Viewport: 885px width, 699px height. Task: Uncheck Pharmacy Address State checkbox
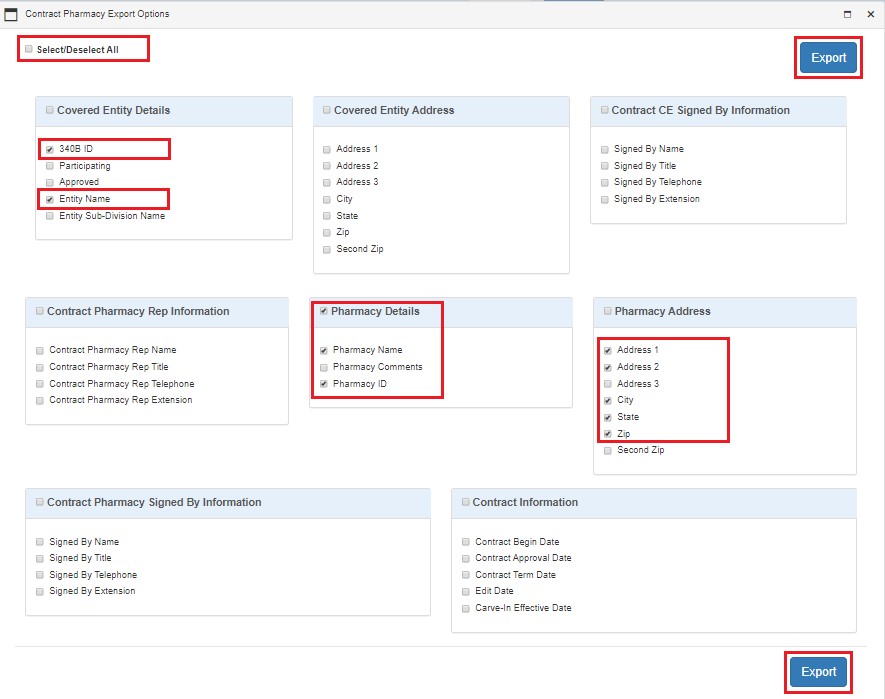coord(608,417)
